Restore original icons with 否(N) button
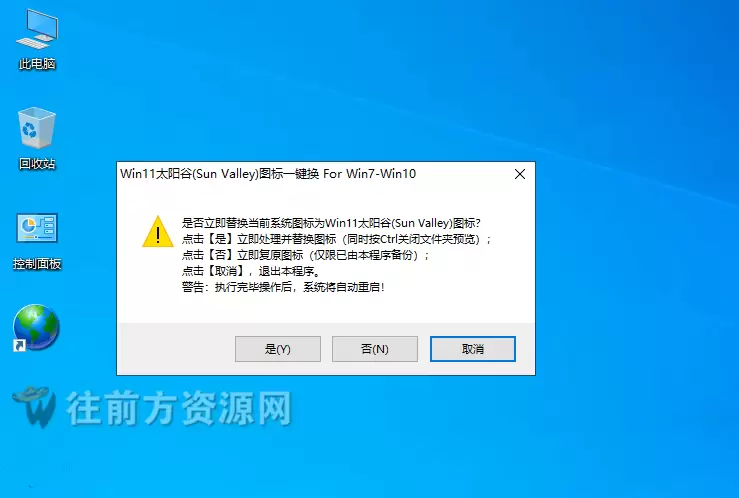This screenshot has height=498, width=739. [x=375, y=349]
